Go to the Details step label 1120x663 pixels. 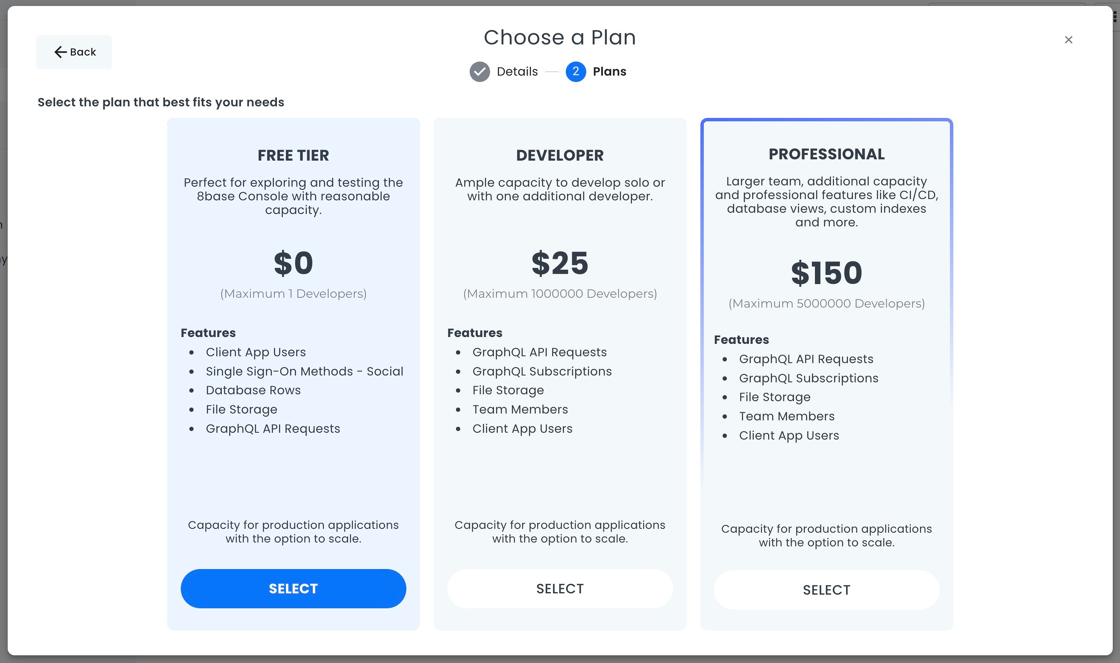tap(517, 72)
